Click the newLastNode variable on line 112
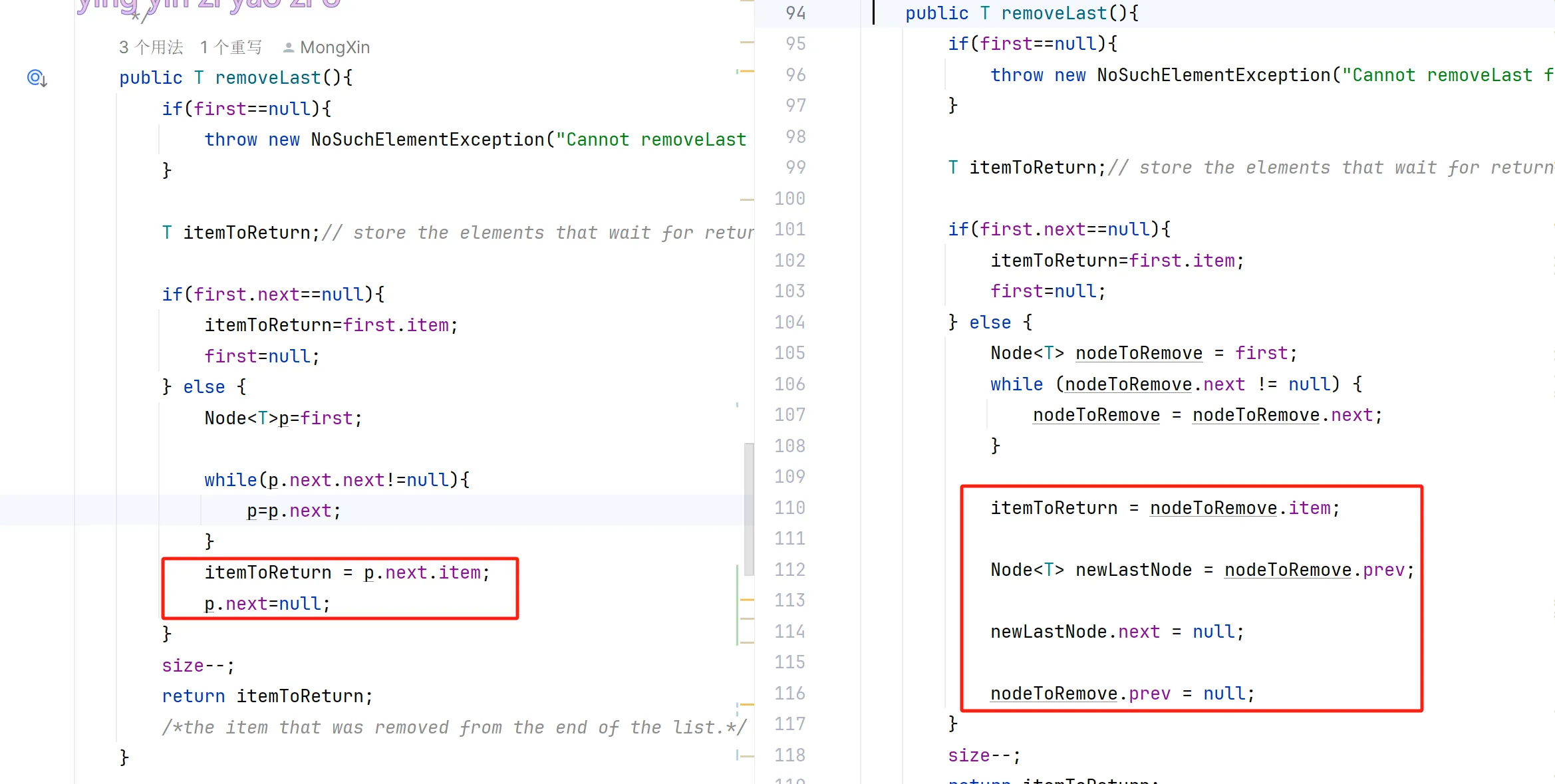Viewport: 1555px width, 784px height. (x=1133, y=570)
